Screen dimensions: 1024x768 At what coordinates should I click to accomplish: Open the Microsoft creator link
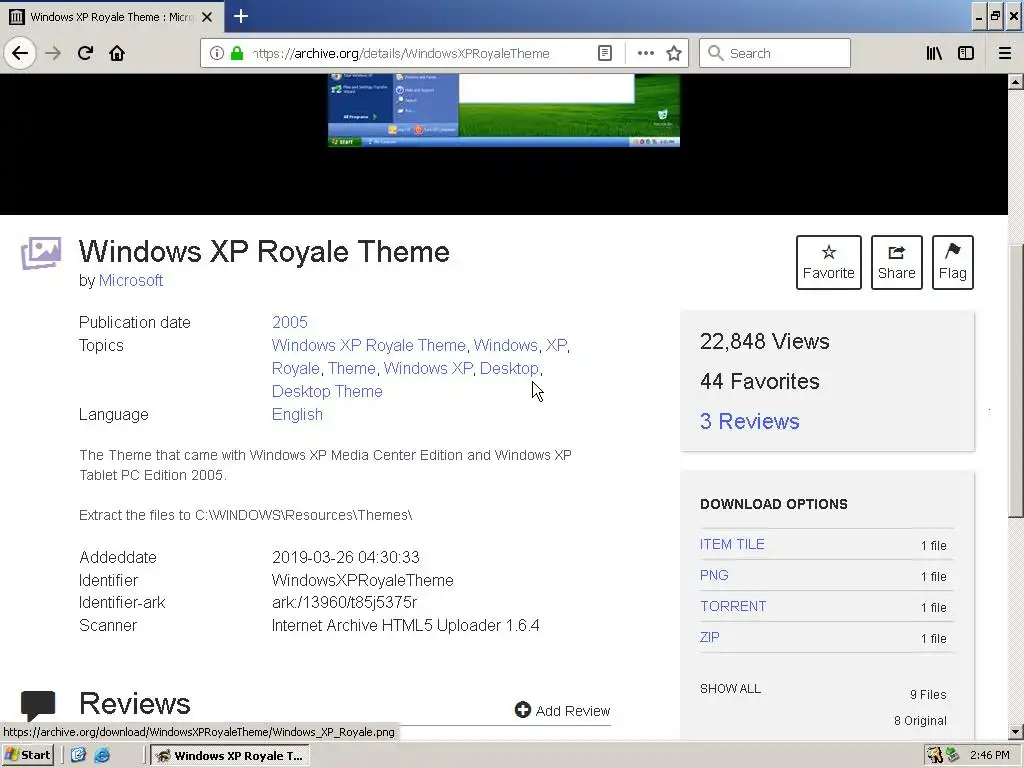tap(131, 280)
